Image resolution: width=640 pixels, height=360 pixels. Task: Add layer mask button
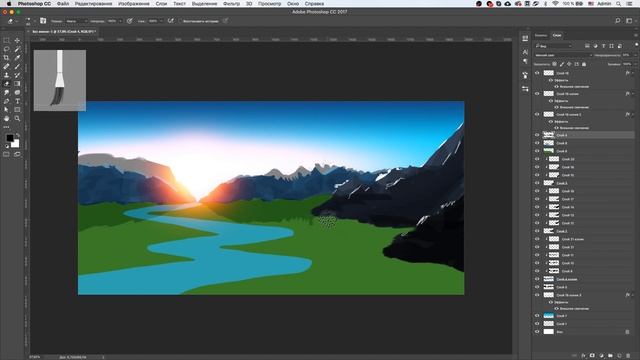(592, 356)
